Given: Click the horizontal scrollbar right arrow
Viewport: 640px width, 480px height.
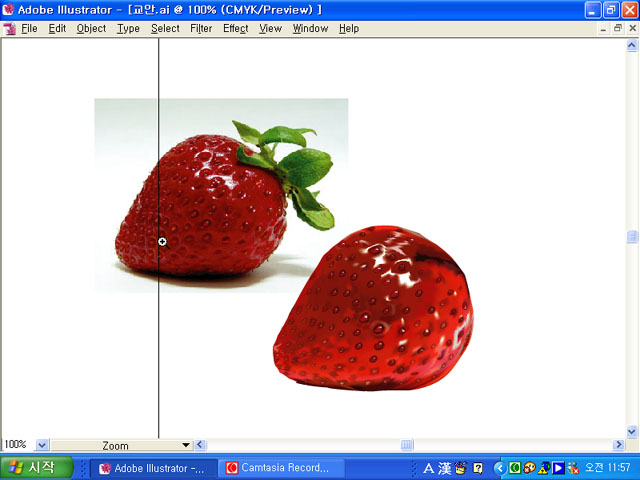Looking at the screenshot, I should click(619, 444).
